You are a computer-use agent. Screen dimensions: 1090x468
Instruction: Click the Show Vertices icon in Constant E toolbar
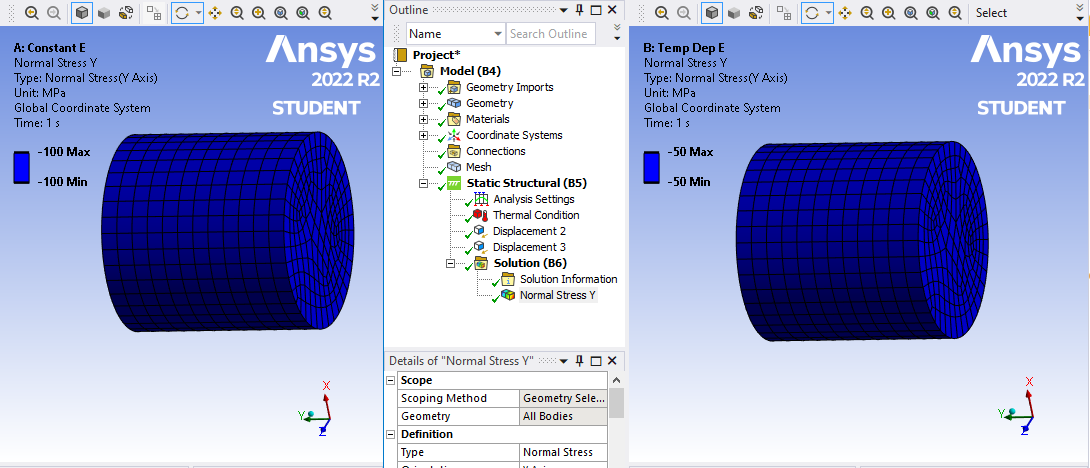coord(155,13)
